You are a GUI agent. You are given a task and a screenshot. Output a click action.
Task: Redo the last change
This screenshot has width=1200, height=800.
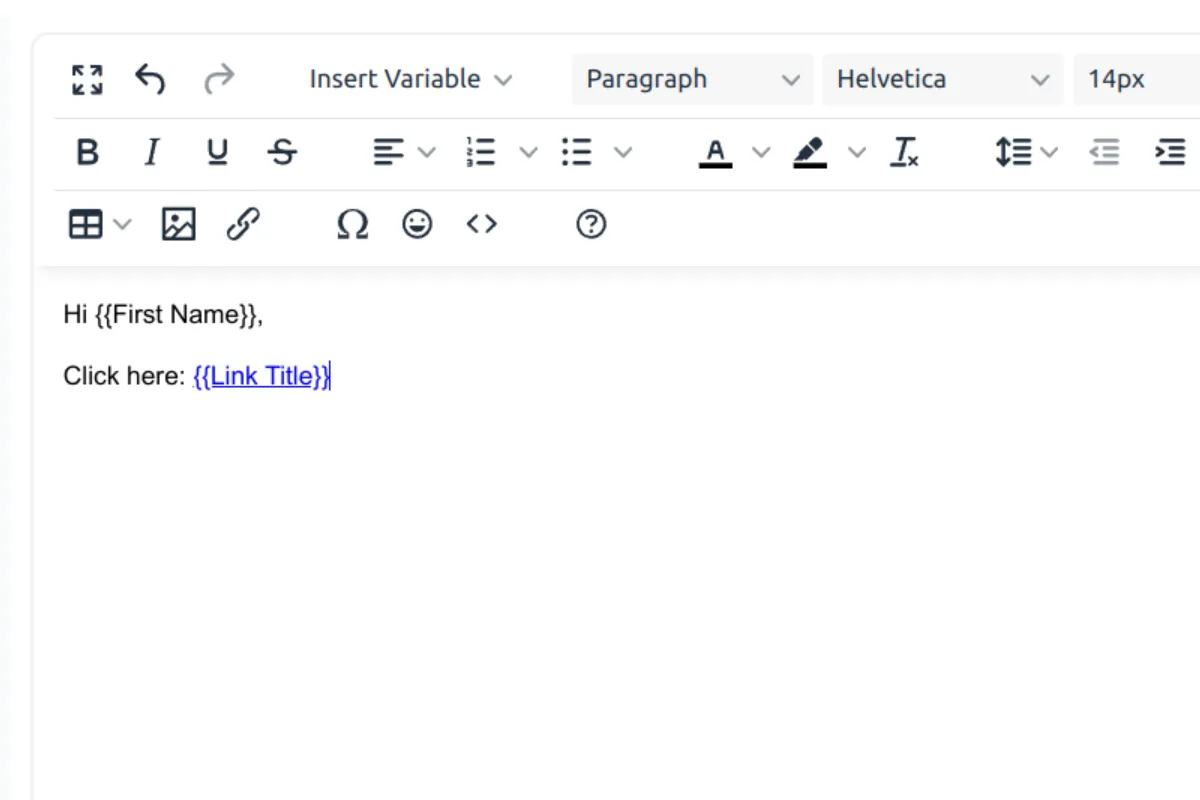coord(219,79)
